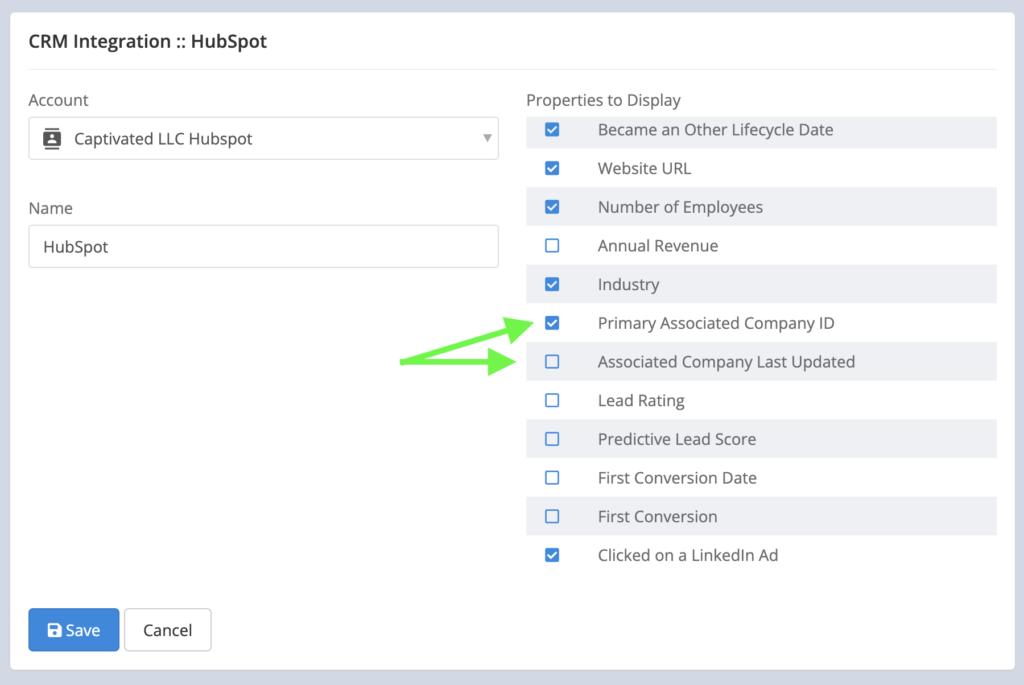Check the First Conversion property
This screenshot has width=1024, height=685.
point(551,516)
